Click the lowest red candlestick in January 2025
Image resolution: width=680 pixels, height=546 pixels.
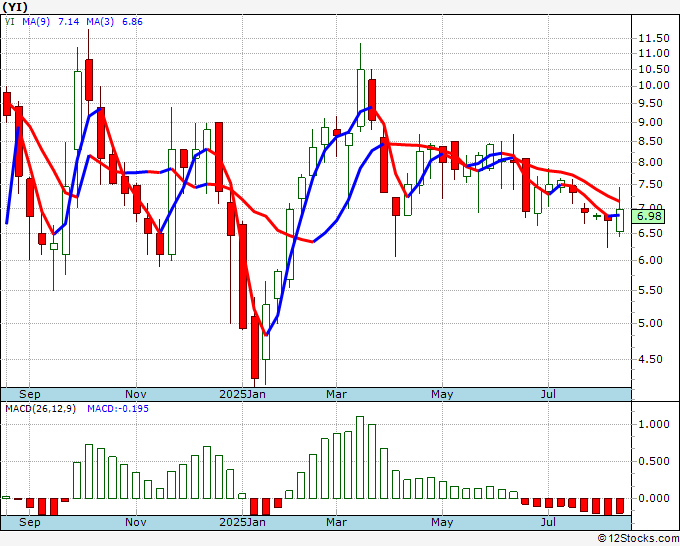pyautogui.click(x=255, y=347)
